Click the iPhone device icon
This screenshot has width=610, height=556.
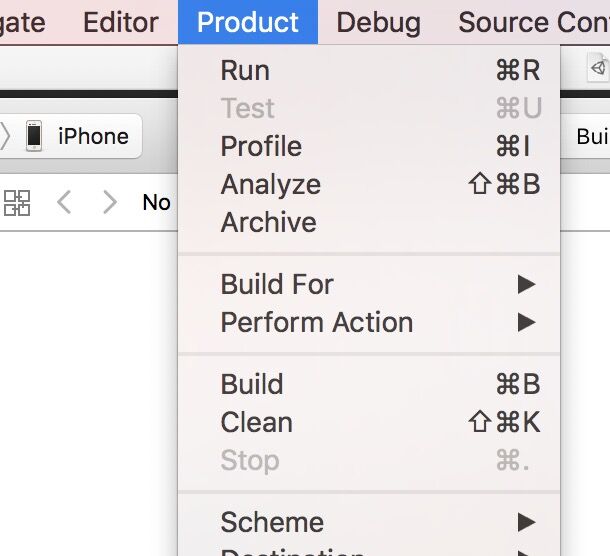[34, 136]
